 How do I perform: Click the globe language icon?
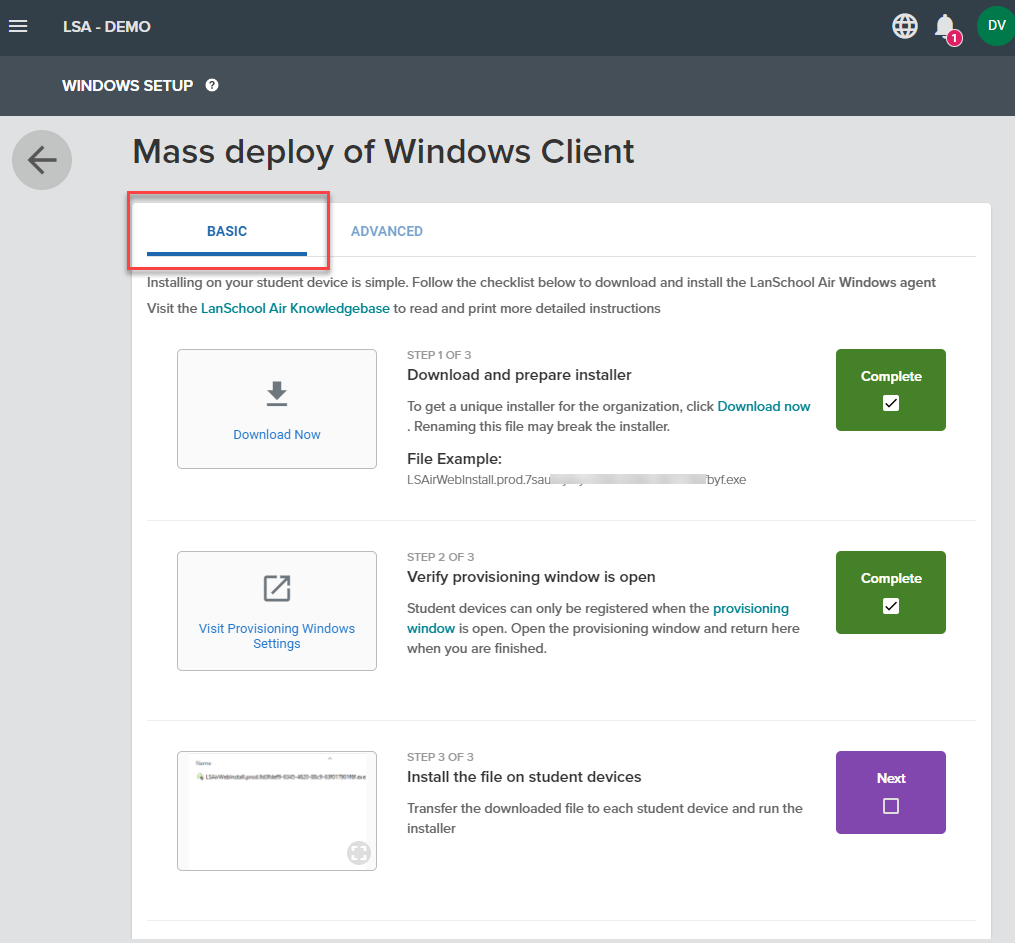point(904,26)
